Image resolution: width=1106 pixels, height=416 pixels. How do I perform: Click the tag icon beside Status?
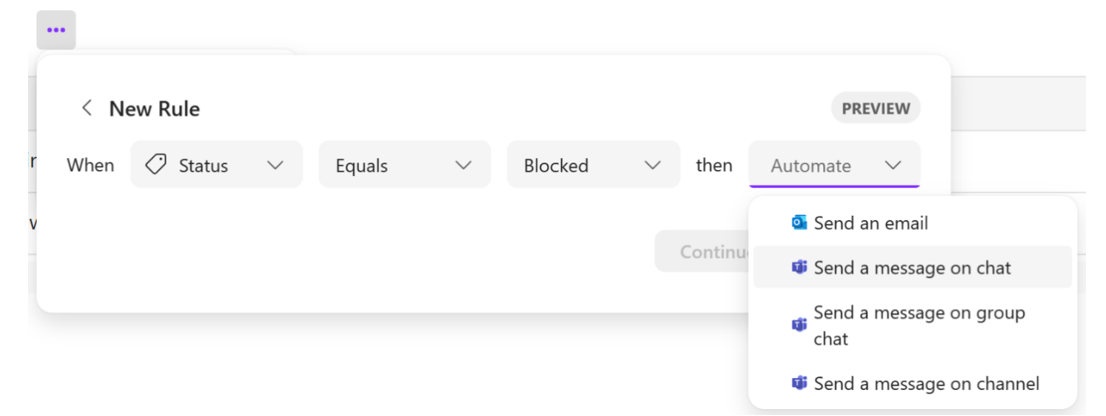click(x=156, y=165)
